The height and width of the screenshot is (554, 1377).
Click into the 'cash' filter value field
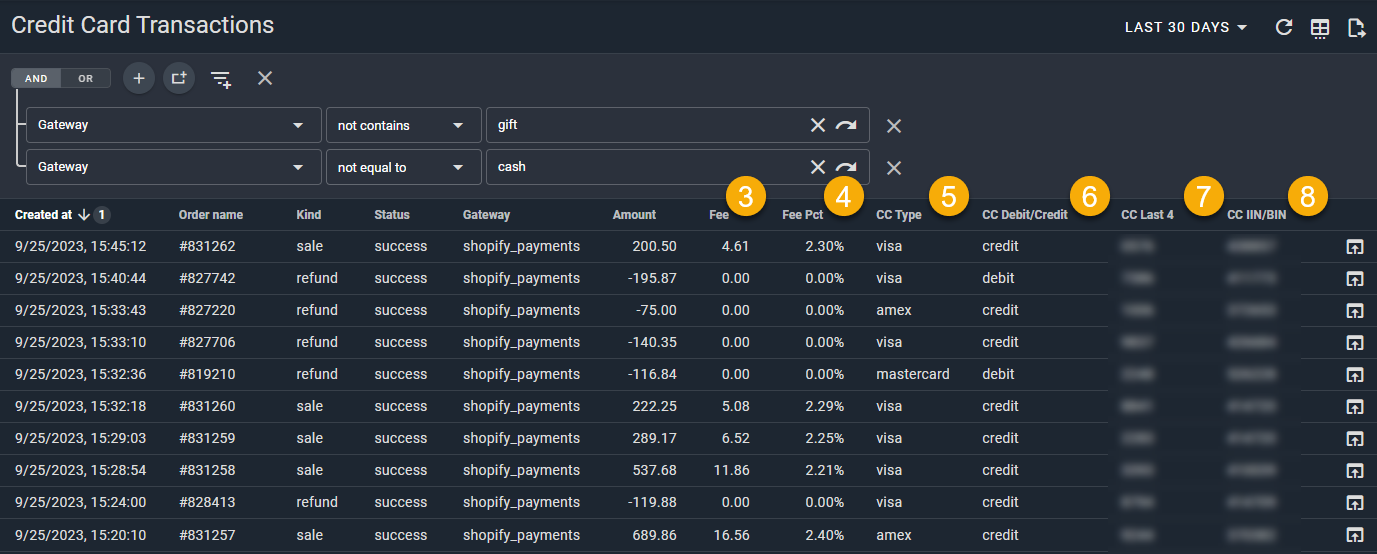point(640,167)
